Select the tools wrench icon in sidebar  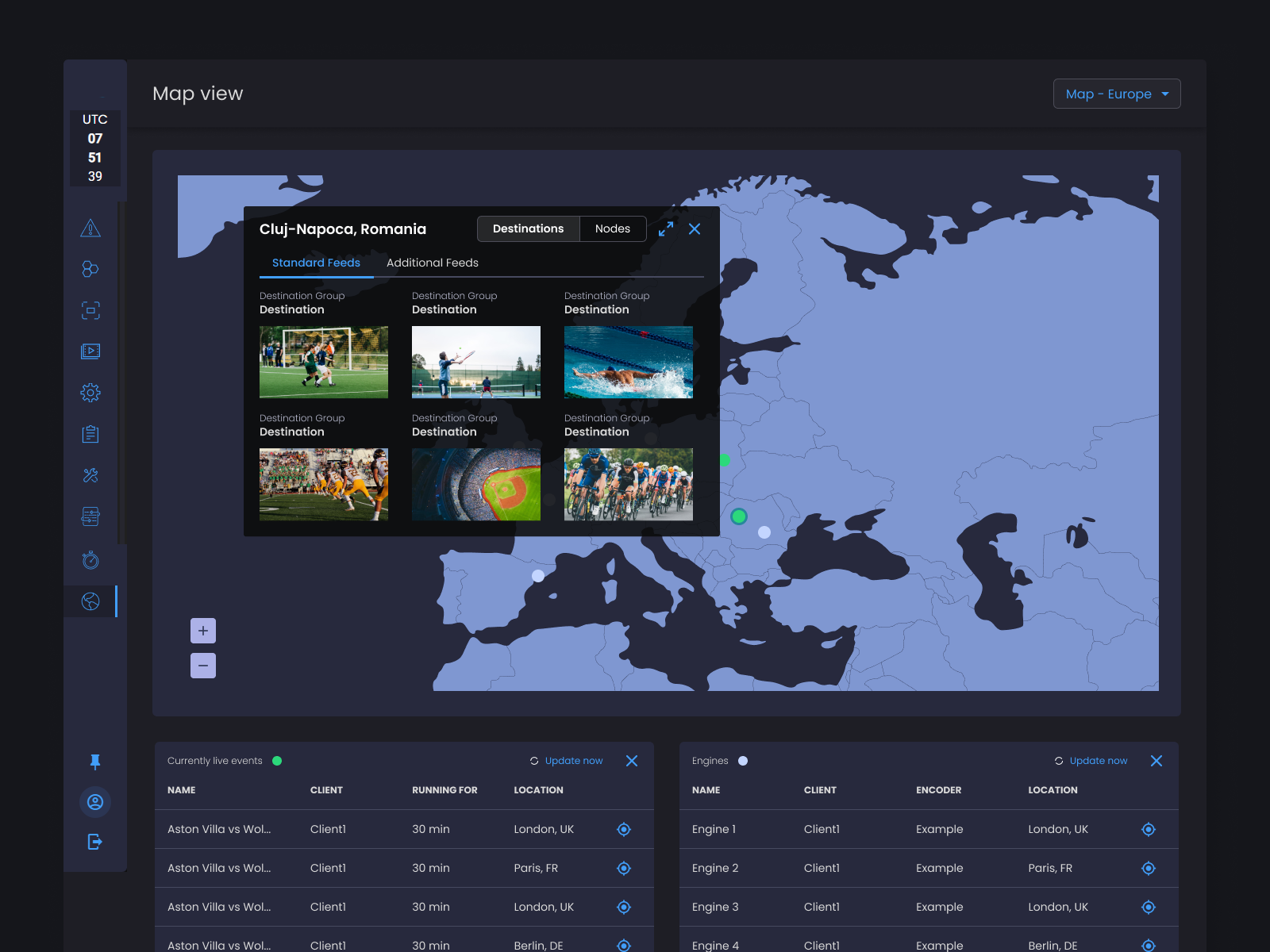point(90,475)
